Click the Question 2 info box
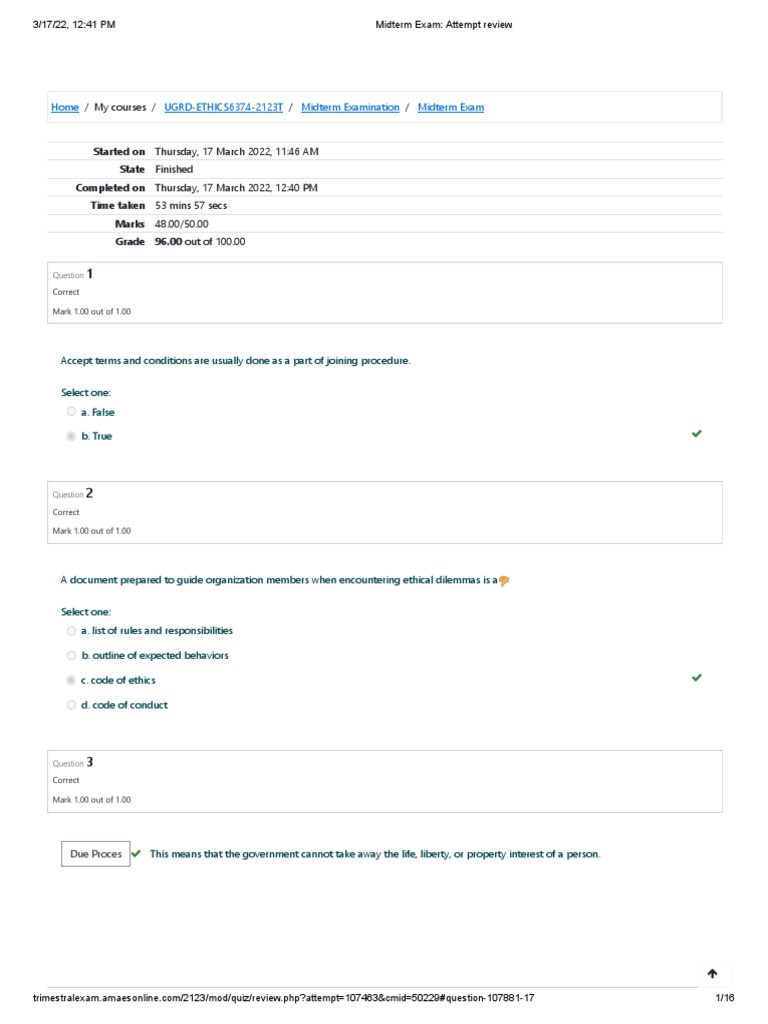This screenshot has width=768, height=1024. pos(384,512)
